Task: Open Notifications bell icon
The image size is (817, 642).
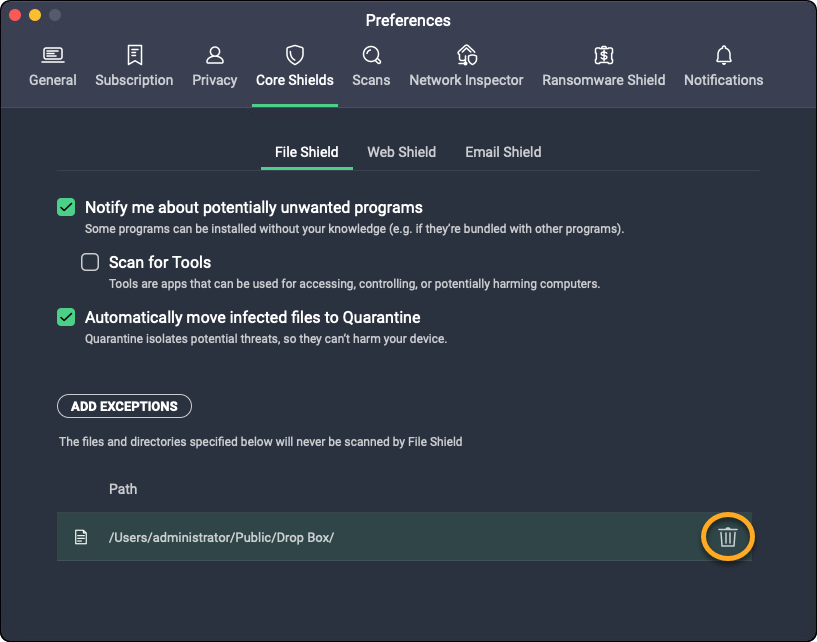Action: [724, 55]
